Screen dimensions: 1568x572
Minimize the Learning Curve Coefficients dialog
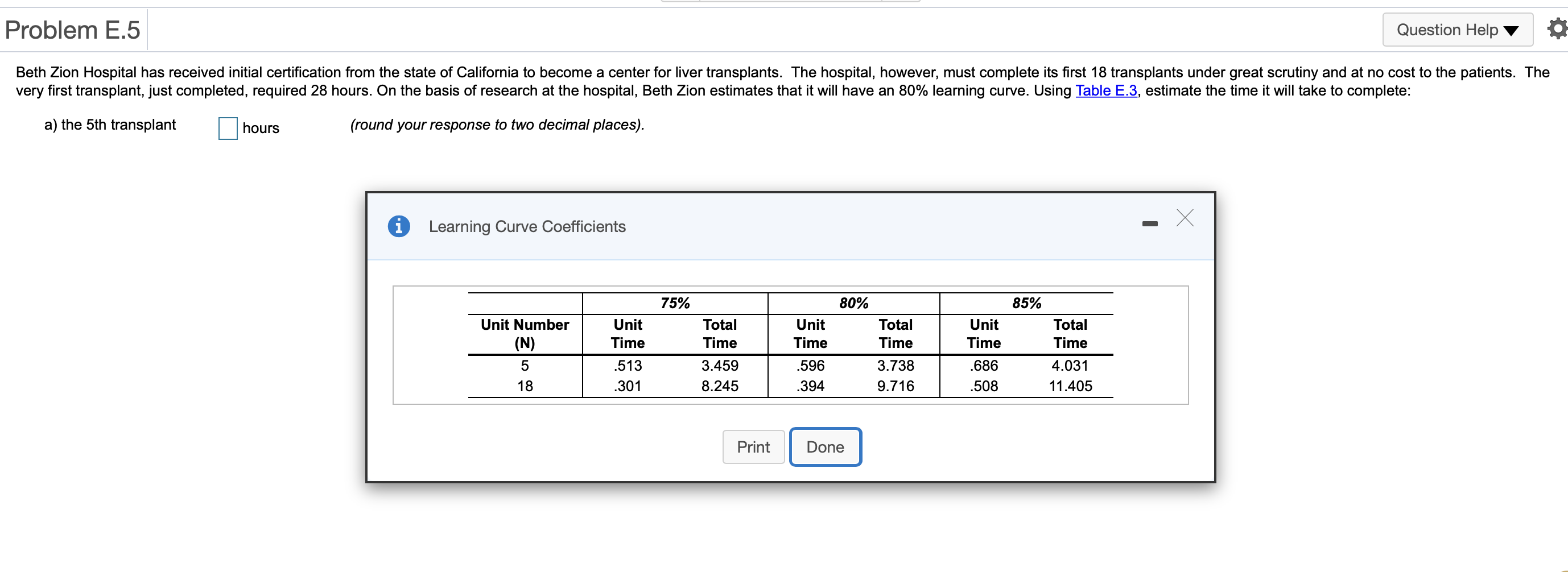[1149, 223]
